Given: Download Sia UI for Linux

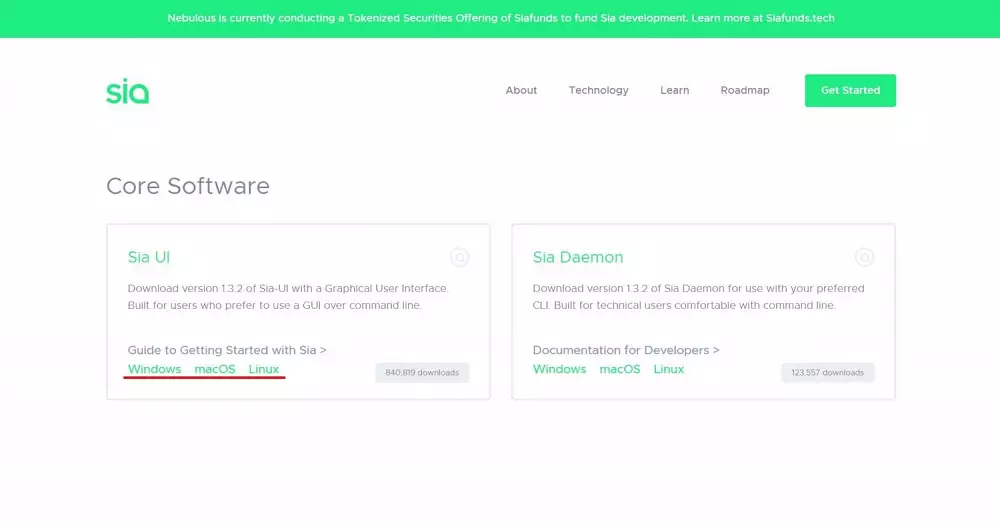Looking at the screenshot, I should click(264, 369).
